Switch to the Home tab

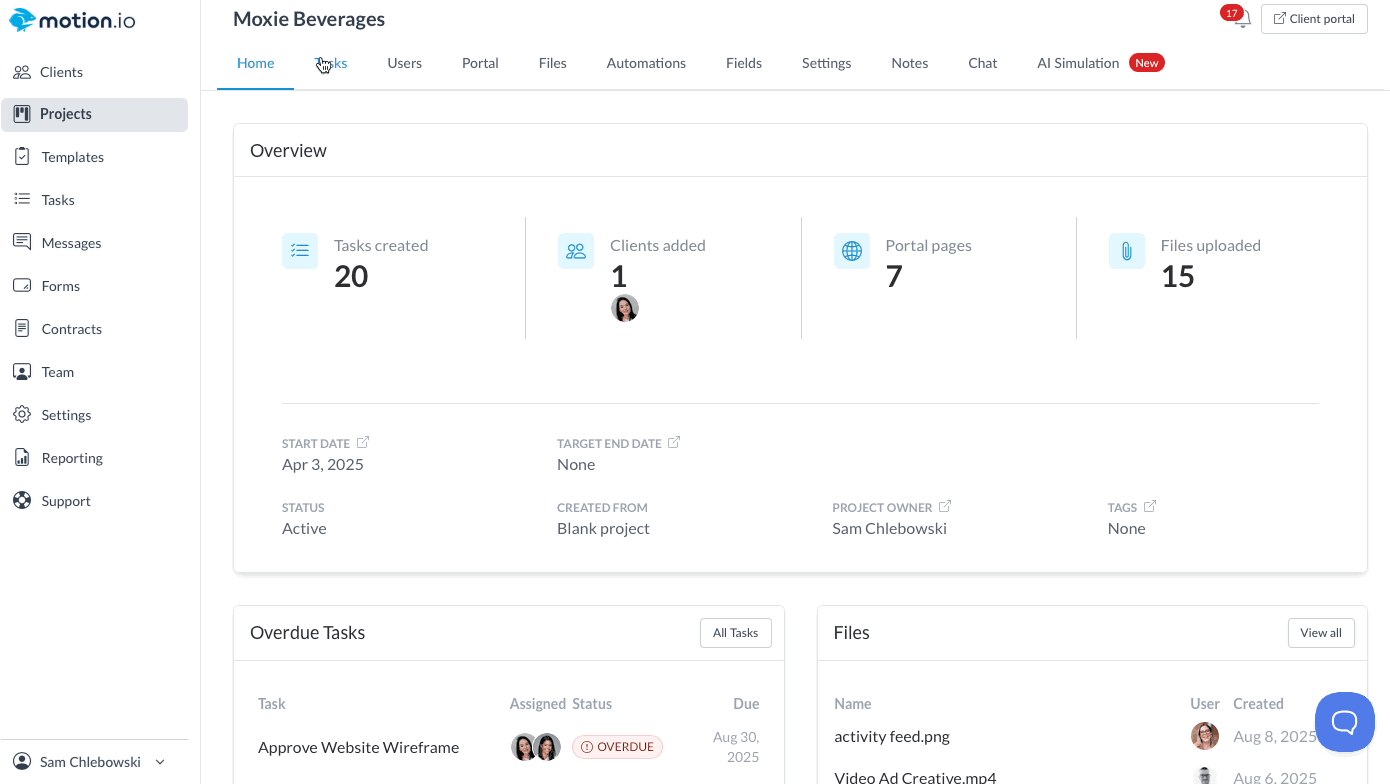(256, 63)
